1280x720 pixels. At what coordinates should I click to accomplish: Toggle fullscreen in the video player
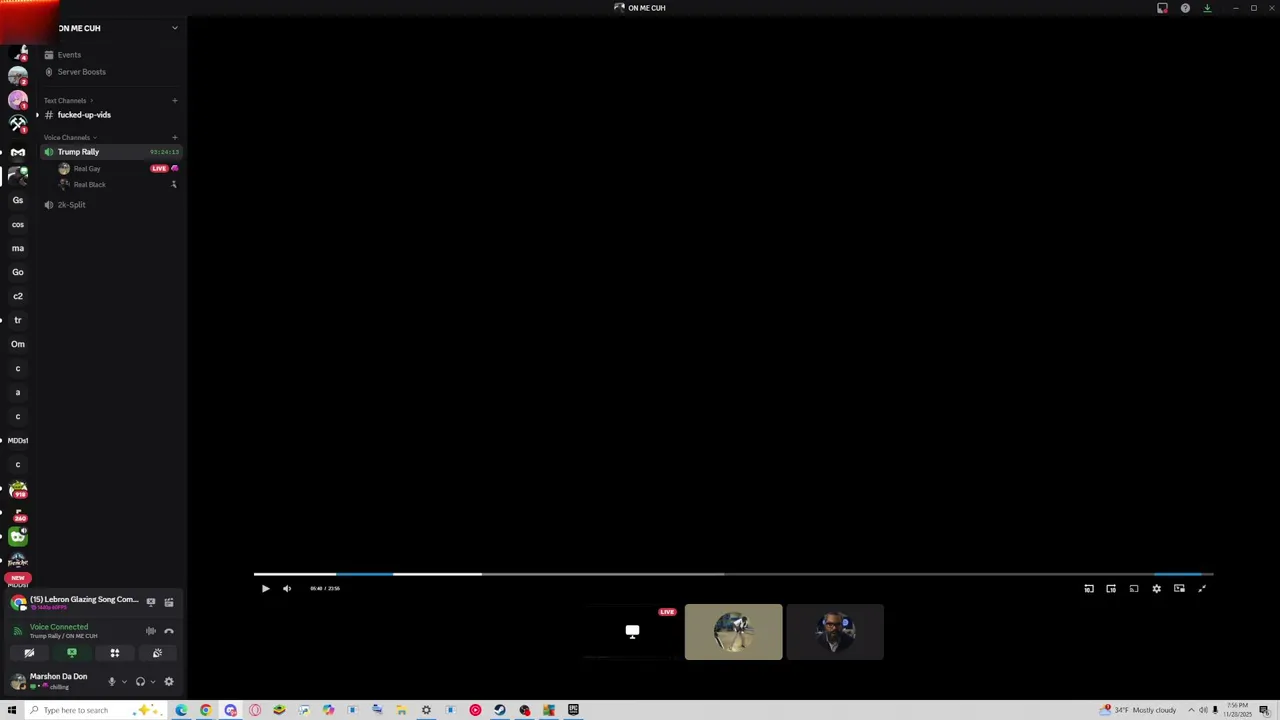click(x=1202, y=588)
